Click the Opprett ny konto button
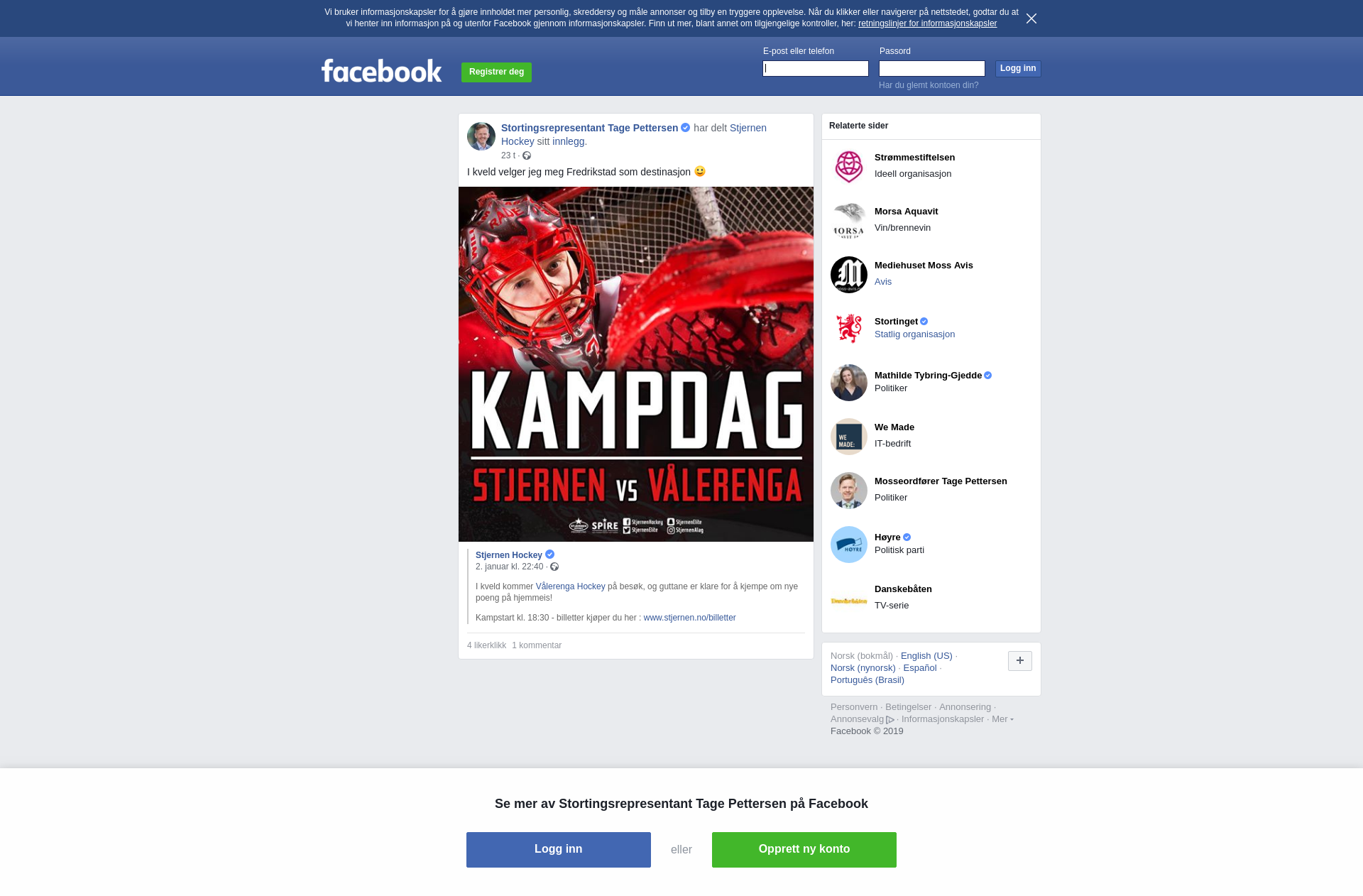 click(x=804, y=850)
